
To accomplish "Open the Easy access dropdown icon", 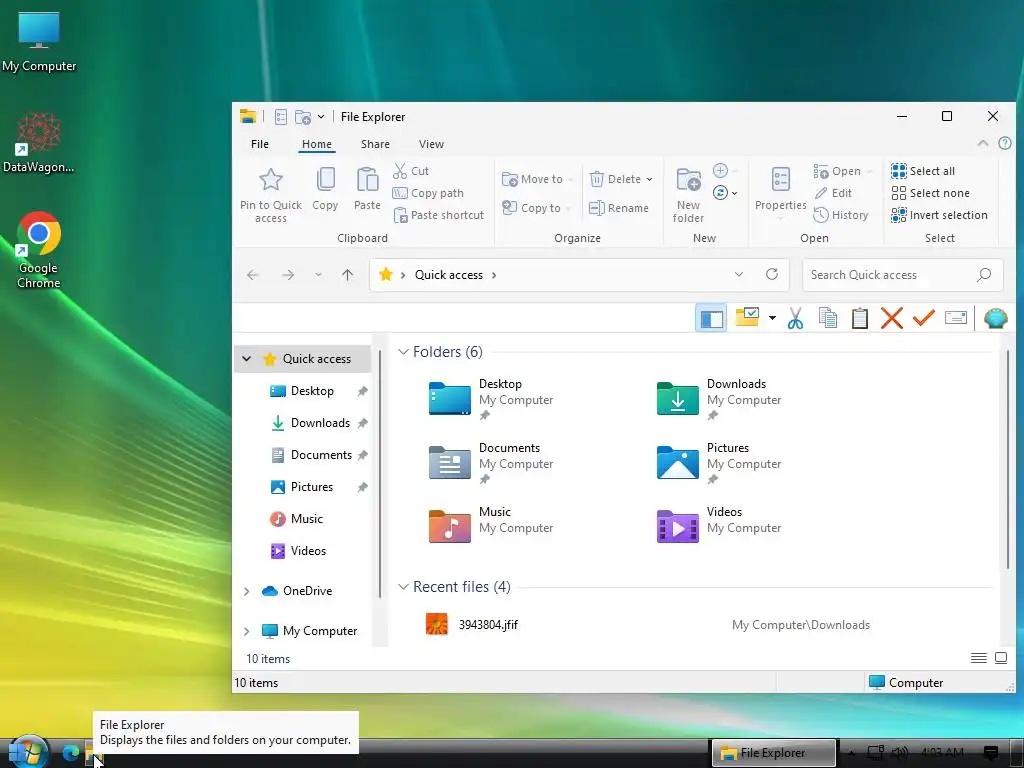I will coord(724,193).
